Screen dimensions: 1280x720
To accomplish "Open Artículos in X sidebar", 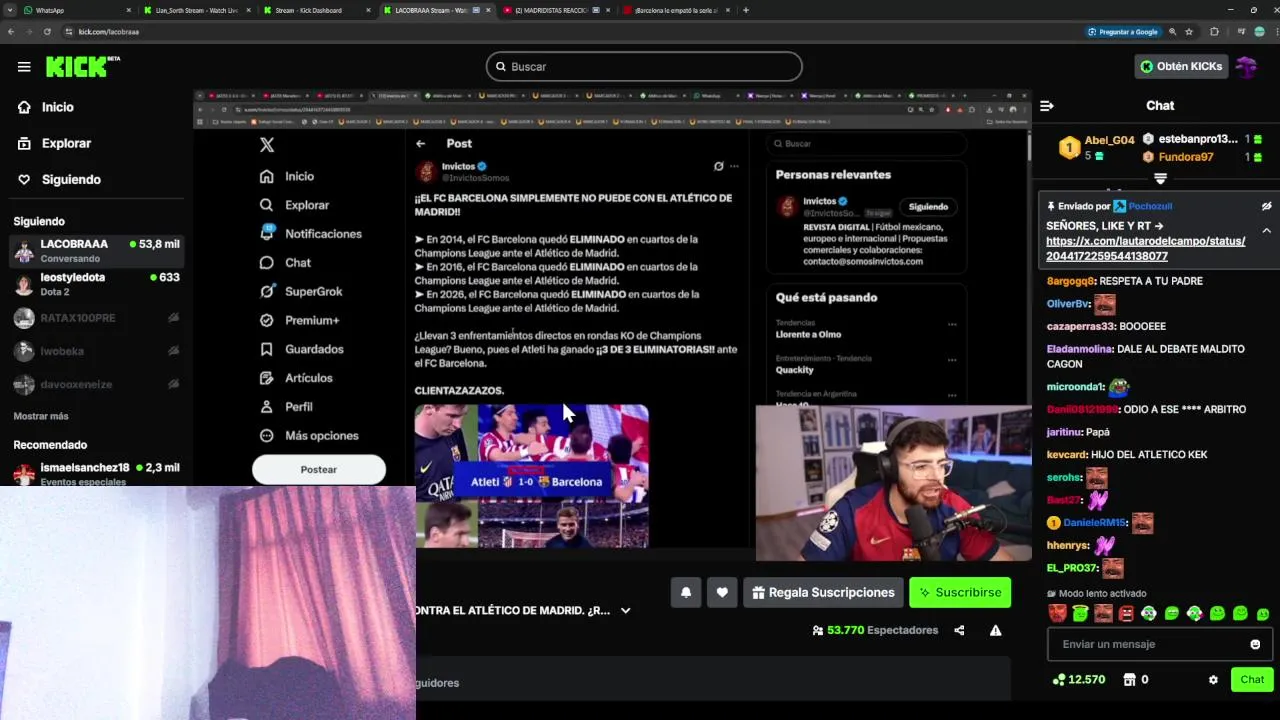I will (x=297, y=378).
